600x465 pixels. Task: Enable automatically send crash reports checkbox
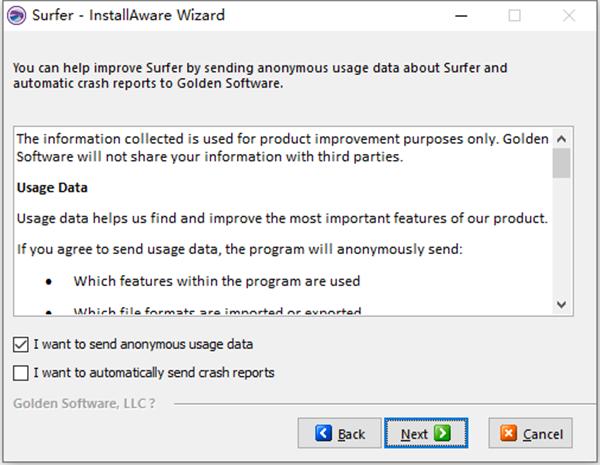[21, 373]
